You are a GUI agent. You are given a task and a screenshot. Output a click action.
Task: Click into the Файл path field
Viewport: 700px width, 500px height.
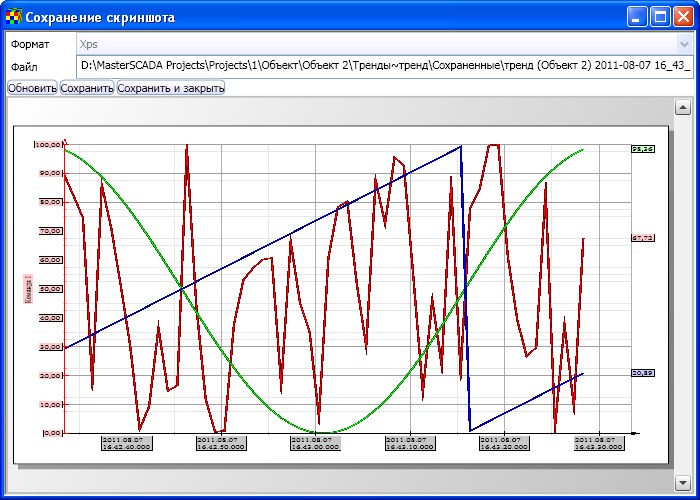[x=384, y=67]
